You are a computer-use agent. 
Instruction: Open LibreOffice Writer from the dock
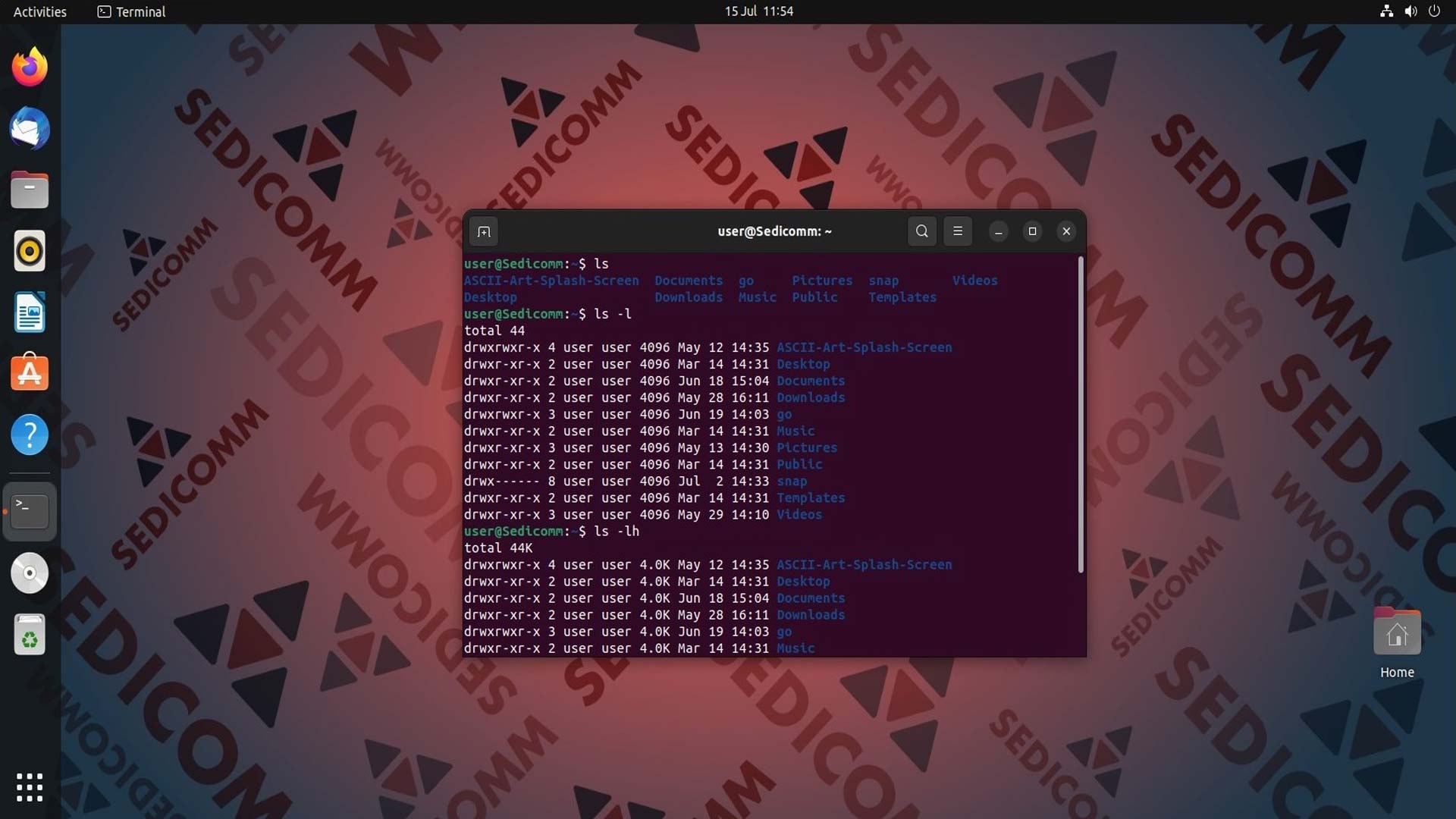[x=30, y=312]
